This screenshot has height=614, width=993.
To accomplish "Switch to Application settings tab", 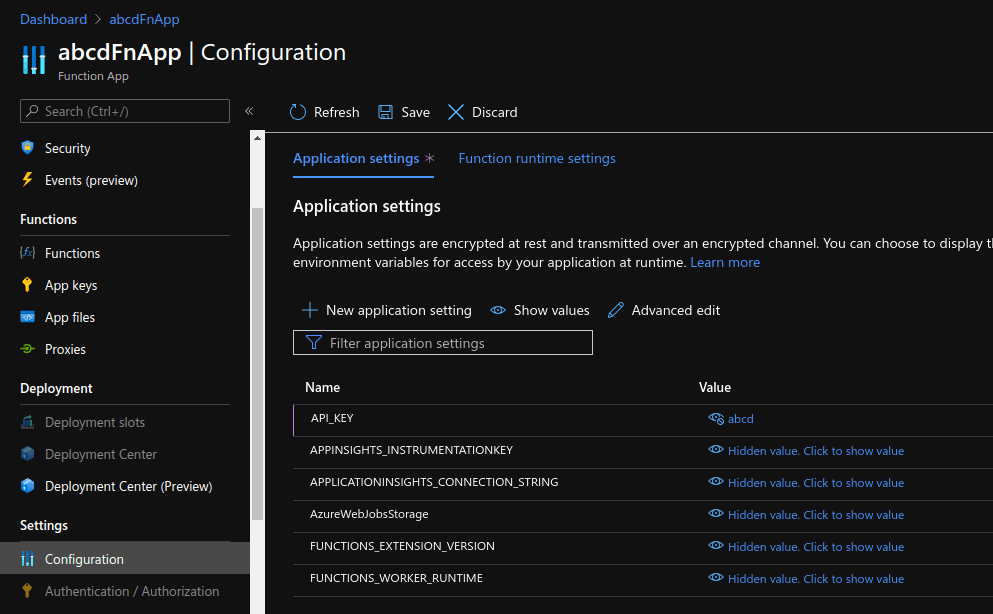I will point(356,158).
